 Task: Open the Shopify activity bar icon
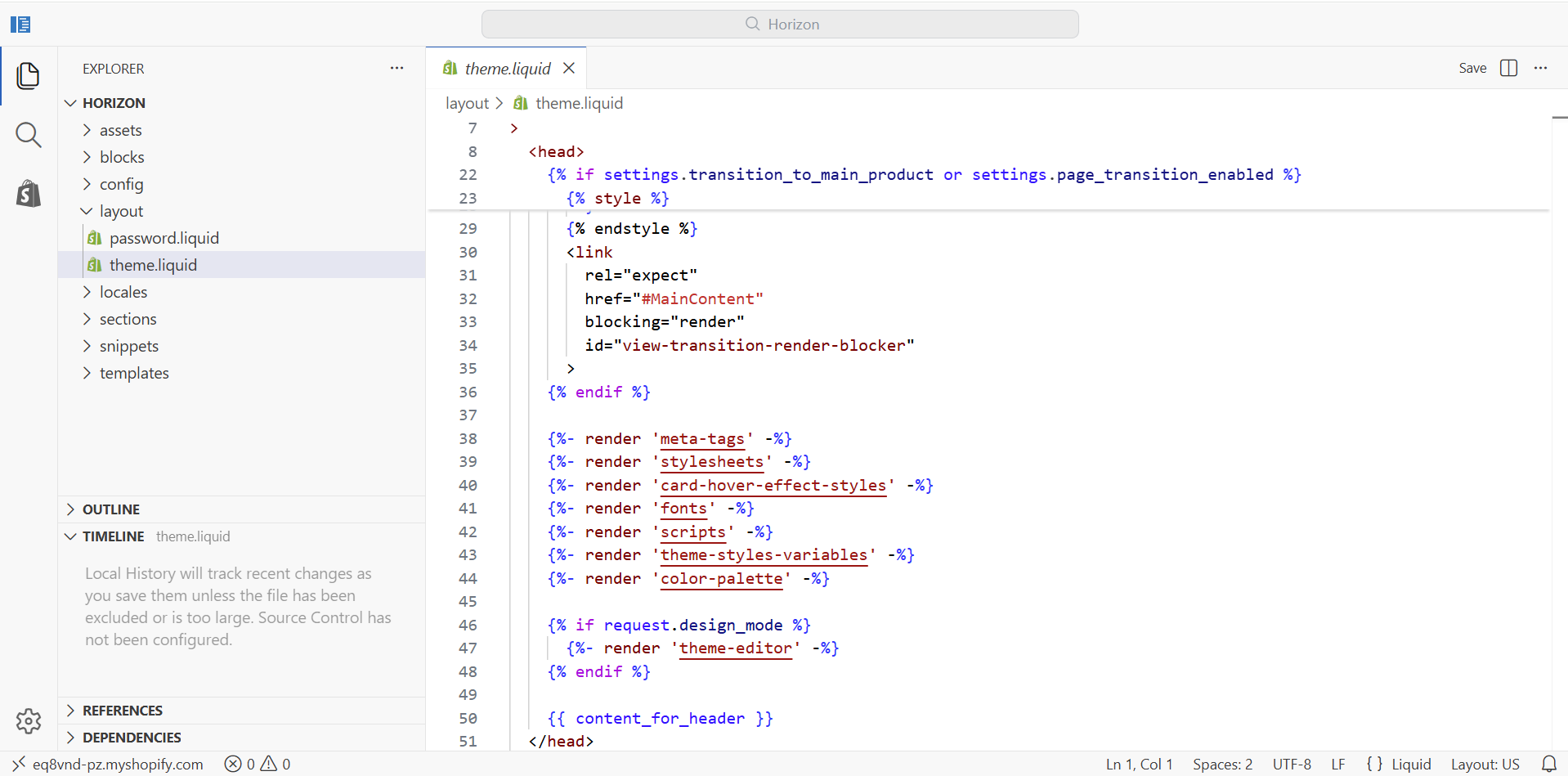[29, 194]
